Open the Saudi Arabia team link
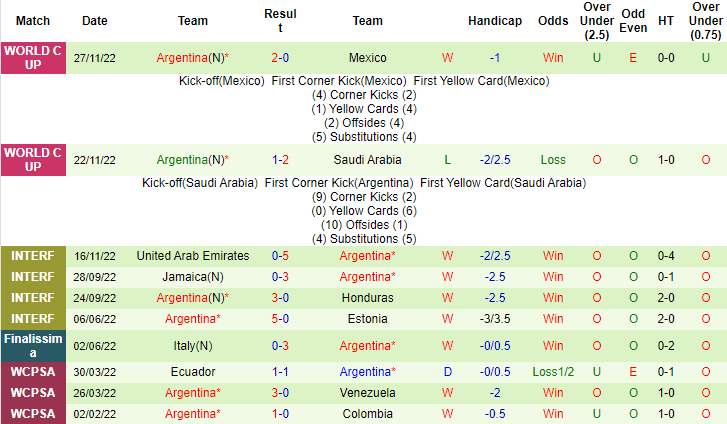The height and width of the screenshot is (424, 727). pos(367,160)
